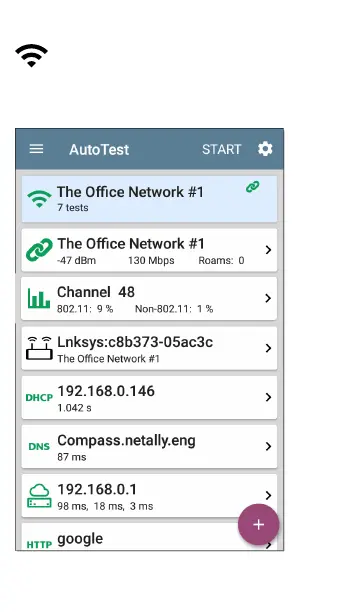Click the access point router icon

point(39,348)
